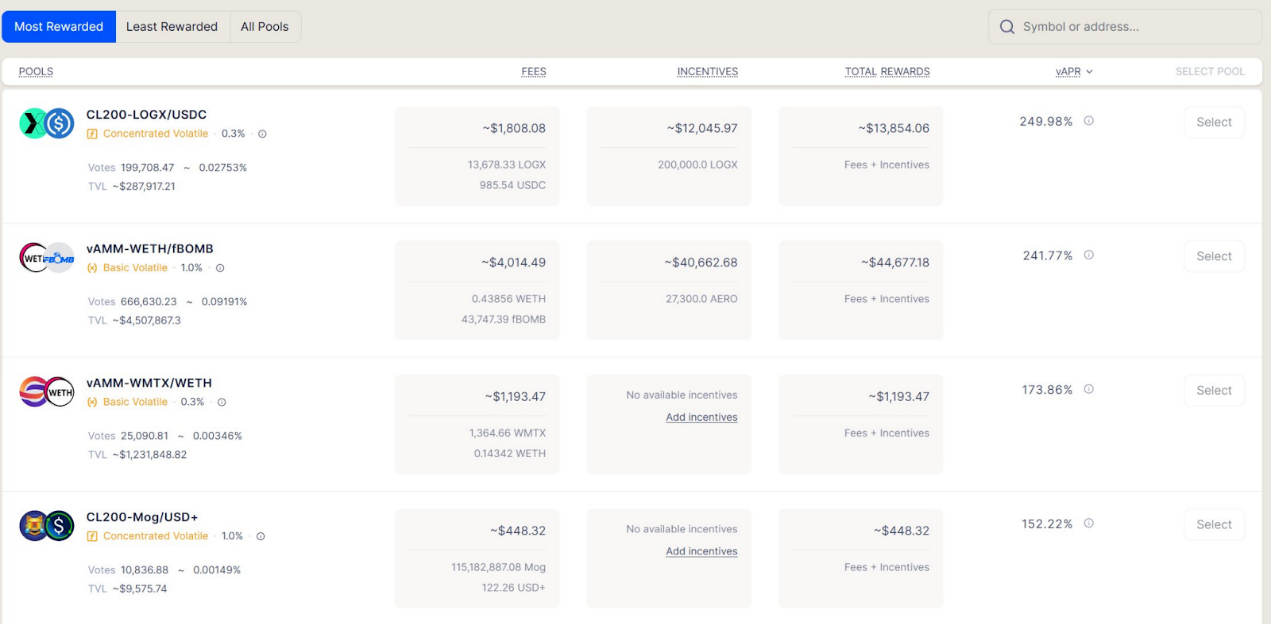The image size is (1271, 624).
Task: Click info icon beside 152.22% vAPR
Action: pyautogui.click(x=1089, y=523)
